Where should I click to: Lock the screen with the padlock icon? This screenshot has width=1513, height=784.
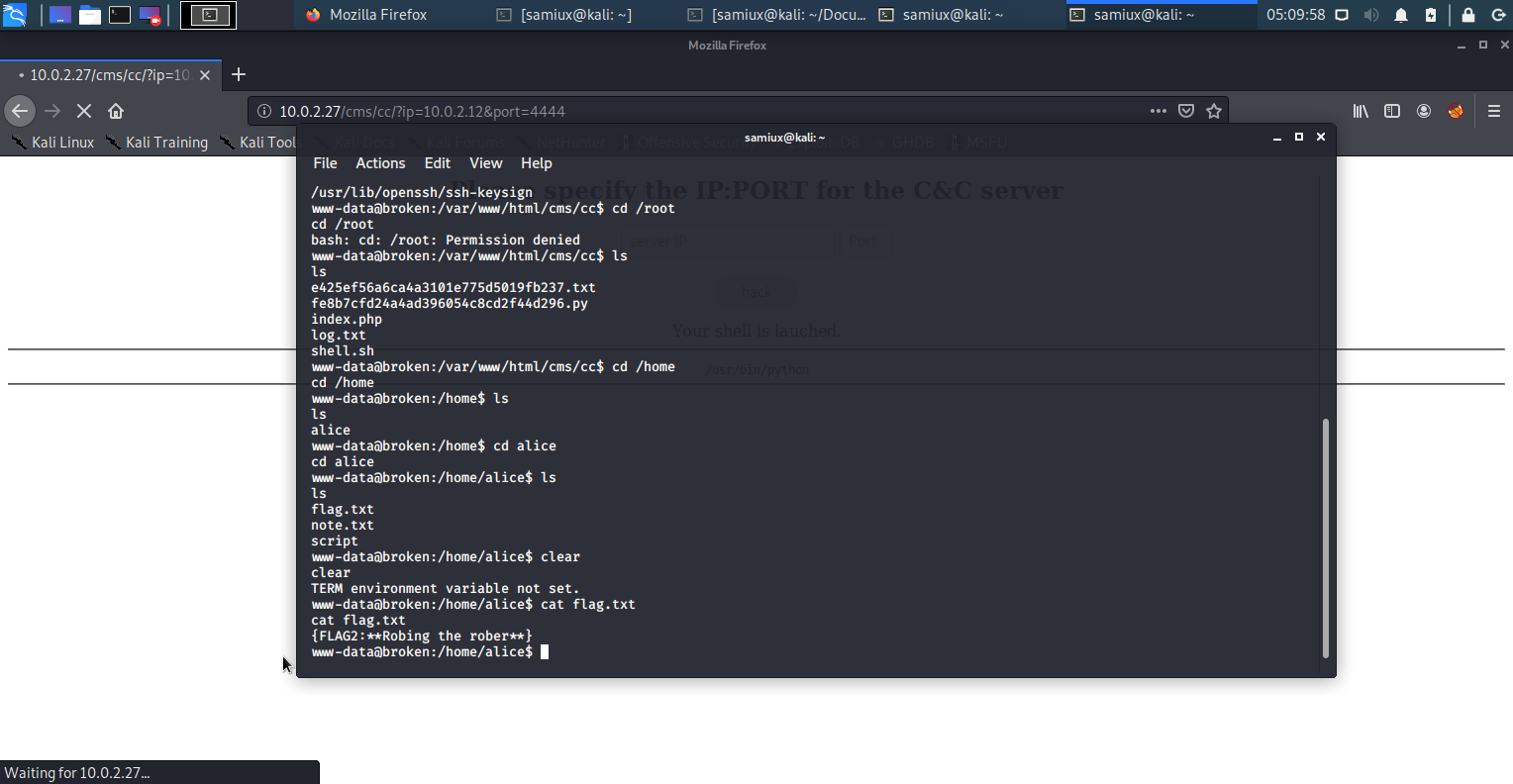[1468, 15]
